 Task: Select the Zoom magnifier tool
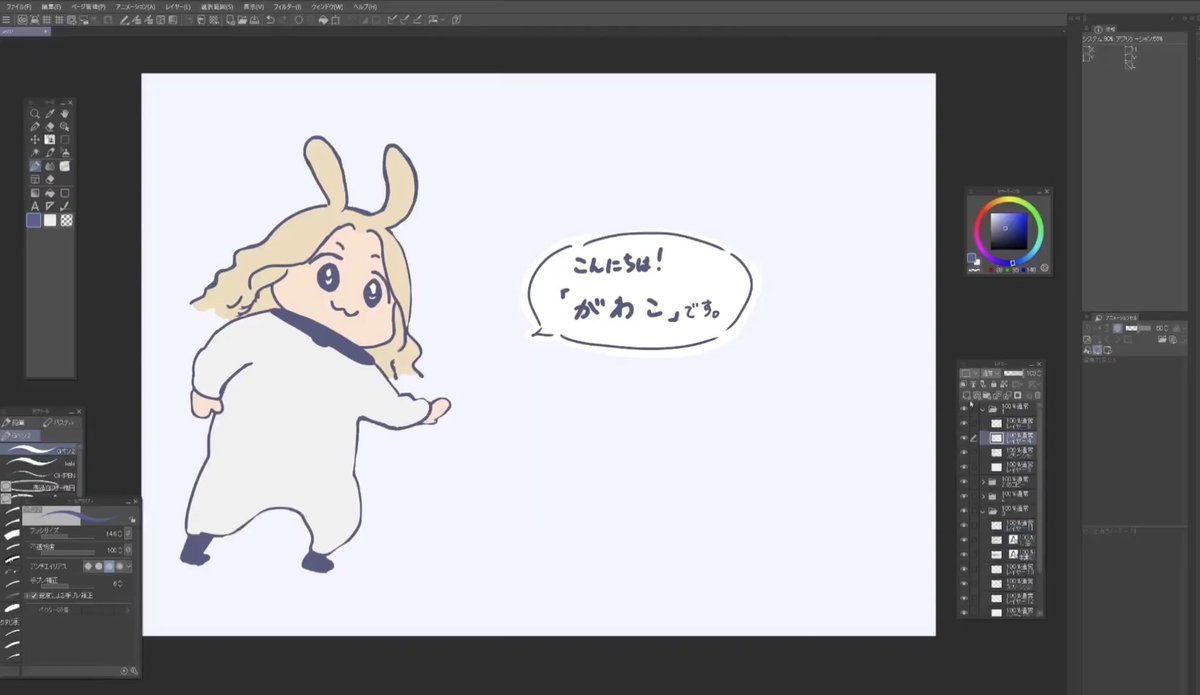click(34, 113)
